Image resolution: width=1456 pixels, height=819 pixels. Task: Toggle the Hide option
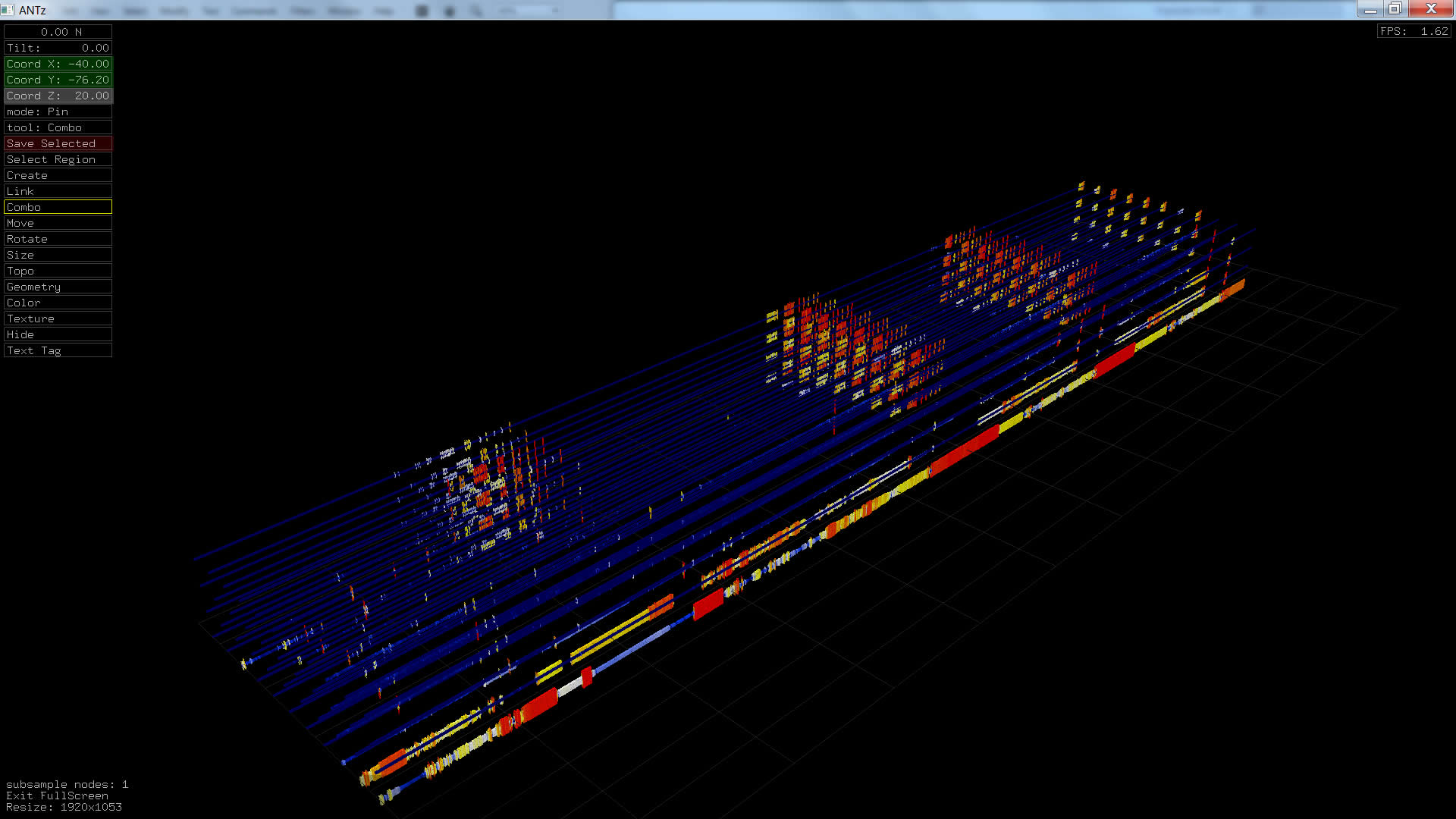point(58,334)
